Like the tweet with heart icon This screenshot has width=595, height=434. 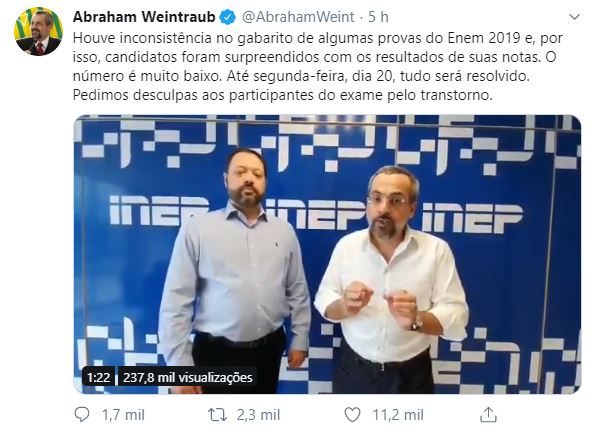352,415
